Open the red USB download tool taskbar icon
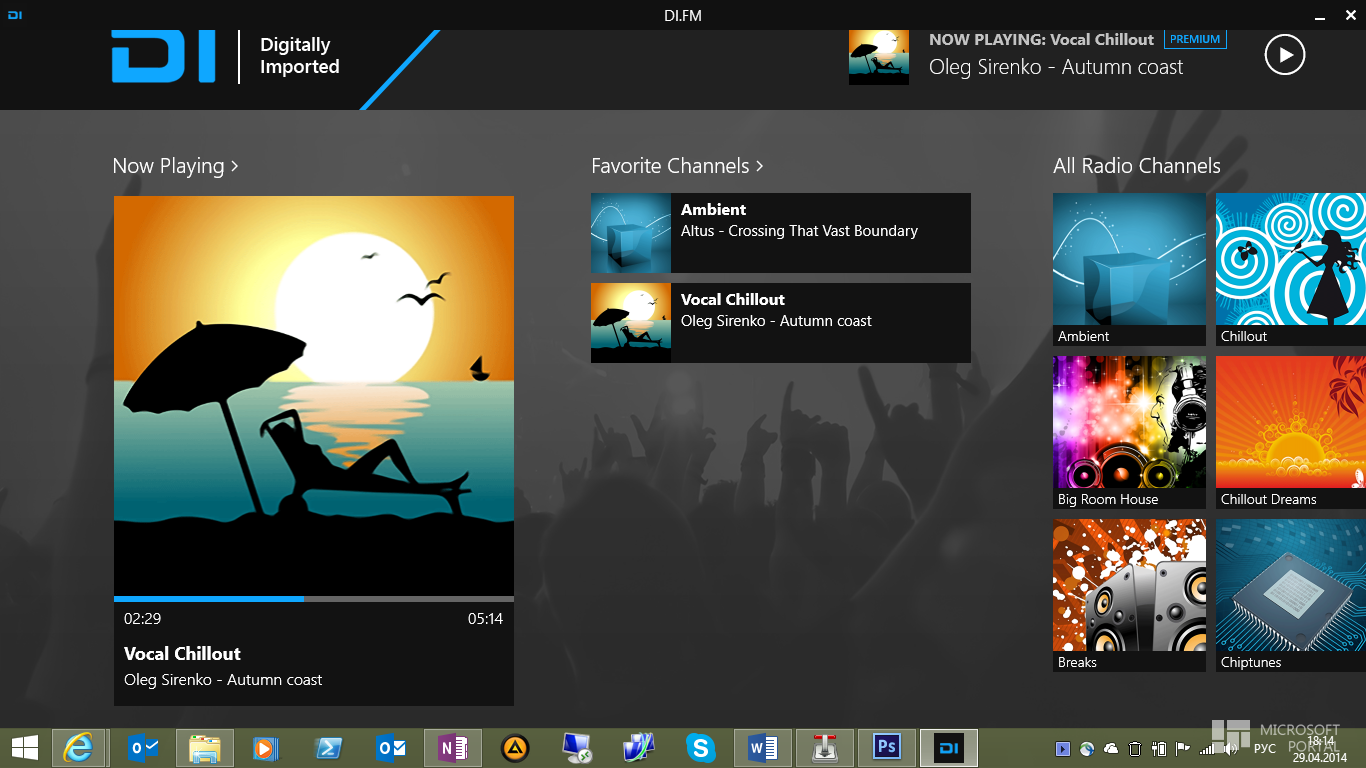The image size is (1366, 768). [x=825, y=748]
